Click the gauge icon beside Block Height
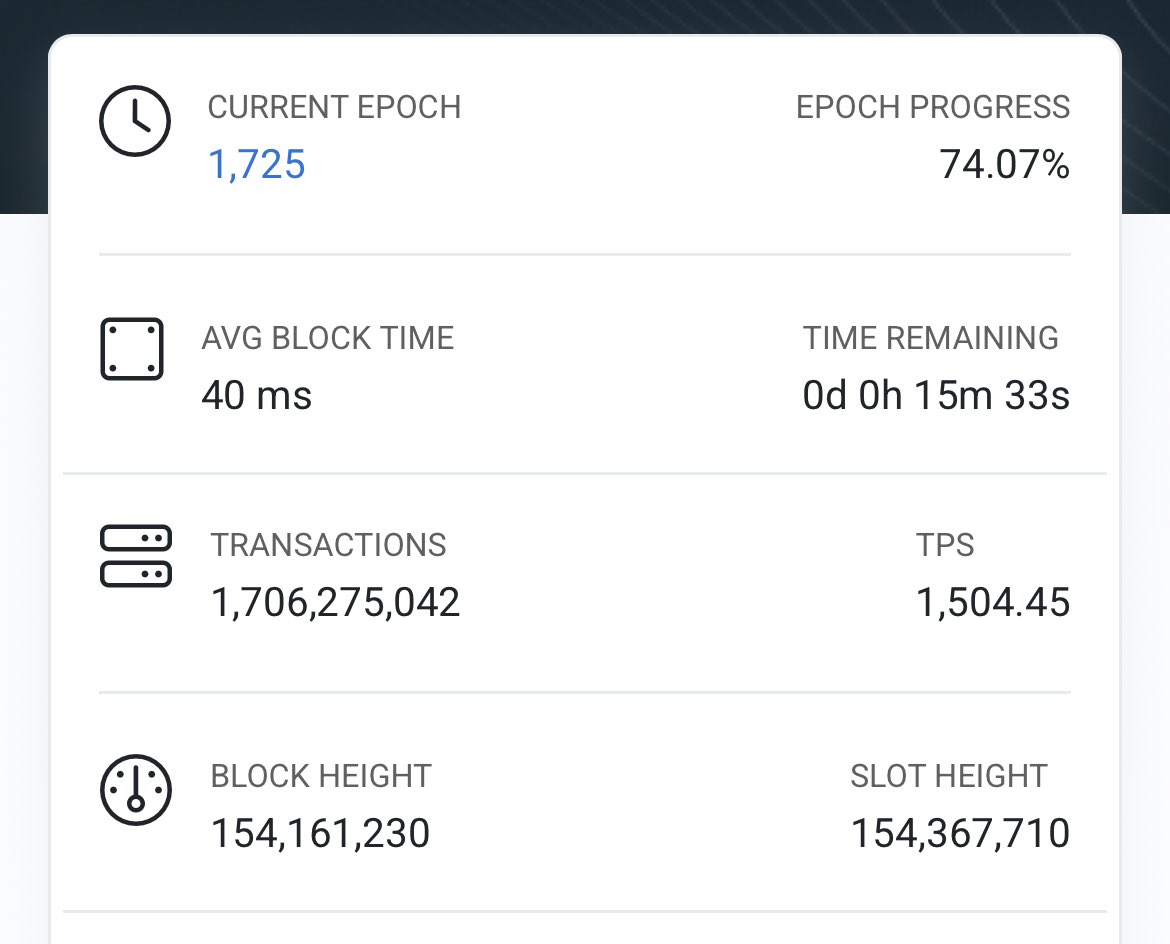The width and height of the screenshot is (1170, 944). (136, 790)
